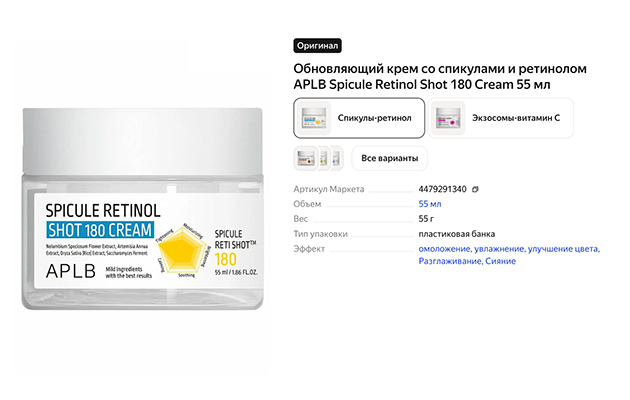This screenshot has height=400, width=630.
Task: Select the article number 4479291340
Action: coord(442,189)
